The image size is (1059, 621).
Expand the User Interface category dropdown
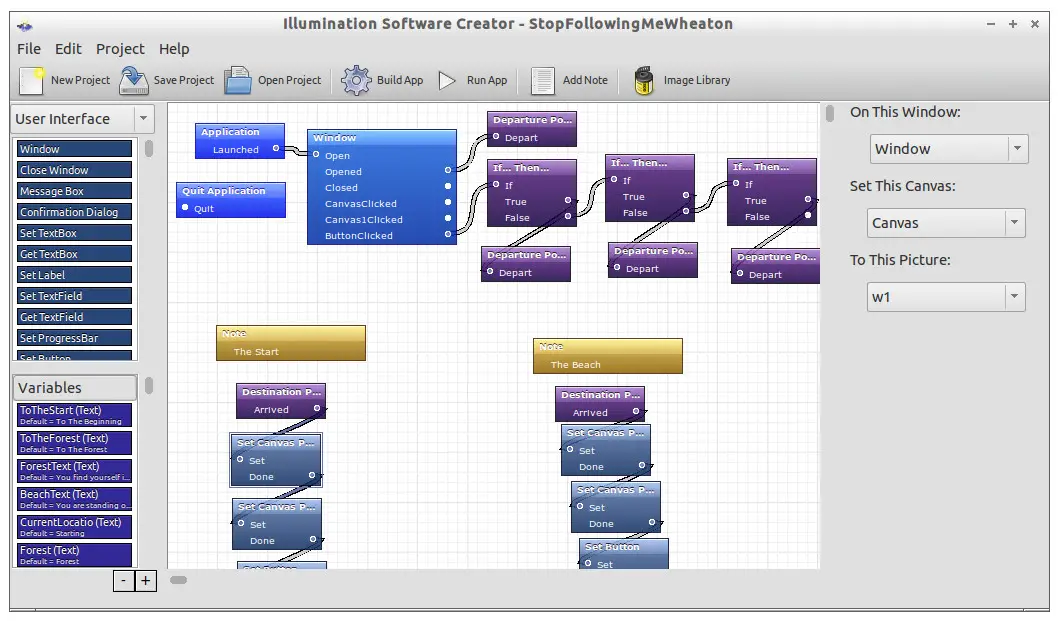[x=143, y=119]
